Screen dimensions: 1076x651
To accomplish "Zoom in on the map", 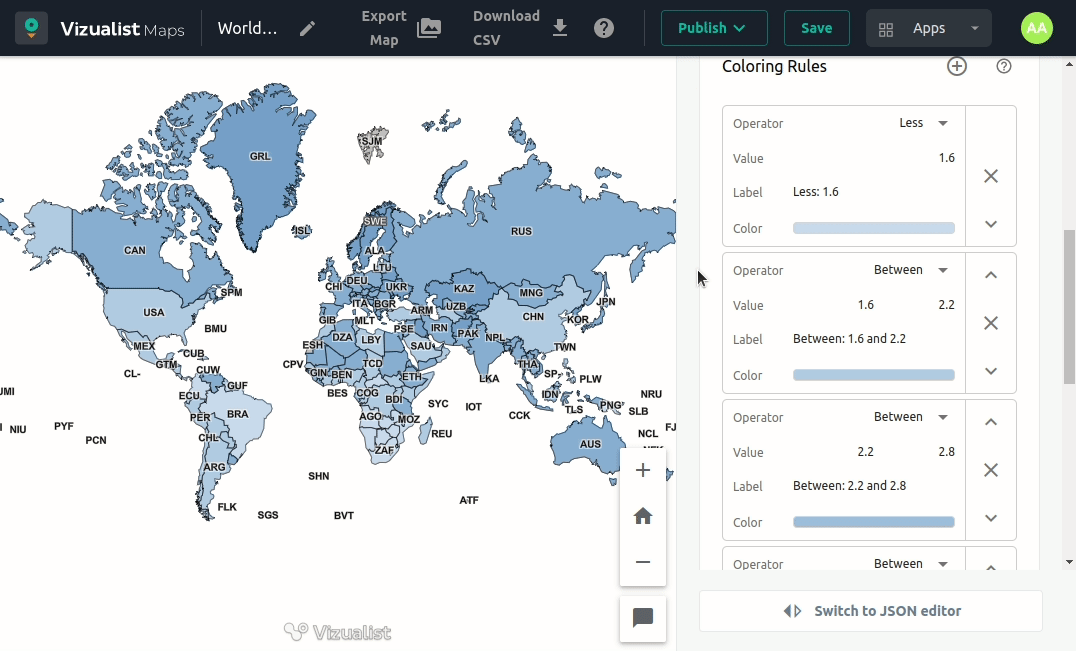I will point(643,470).
